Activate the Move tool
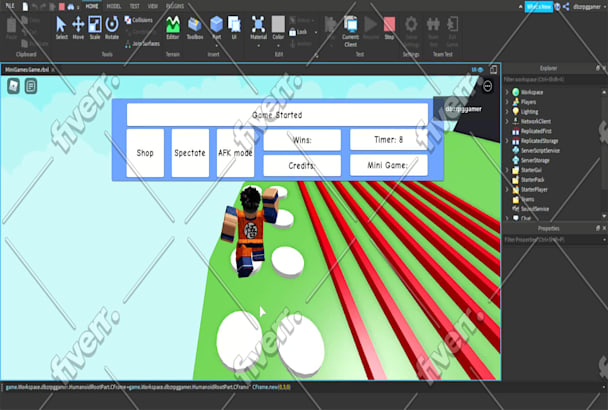This screenshot has width=608, height=410. coord(78,28)
